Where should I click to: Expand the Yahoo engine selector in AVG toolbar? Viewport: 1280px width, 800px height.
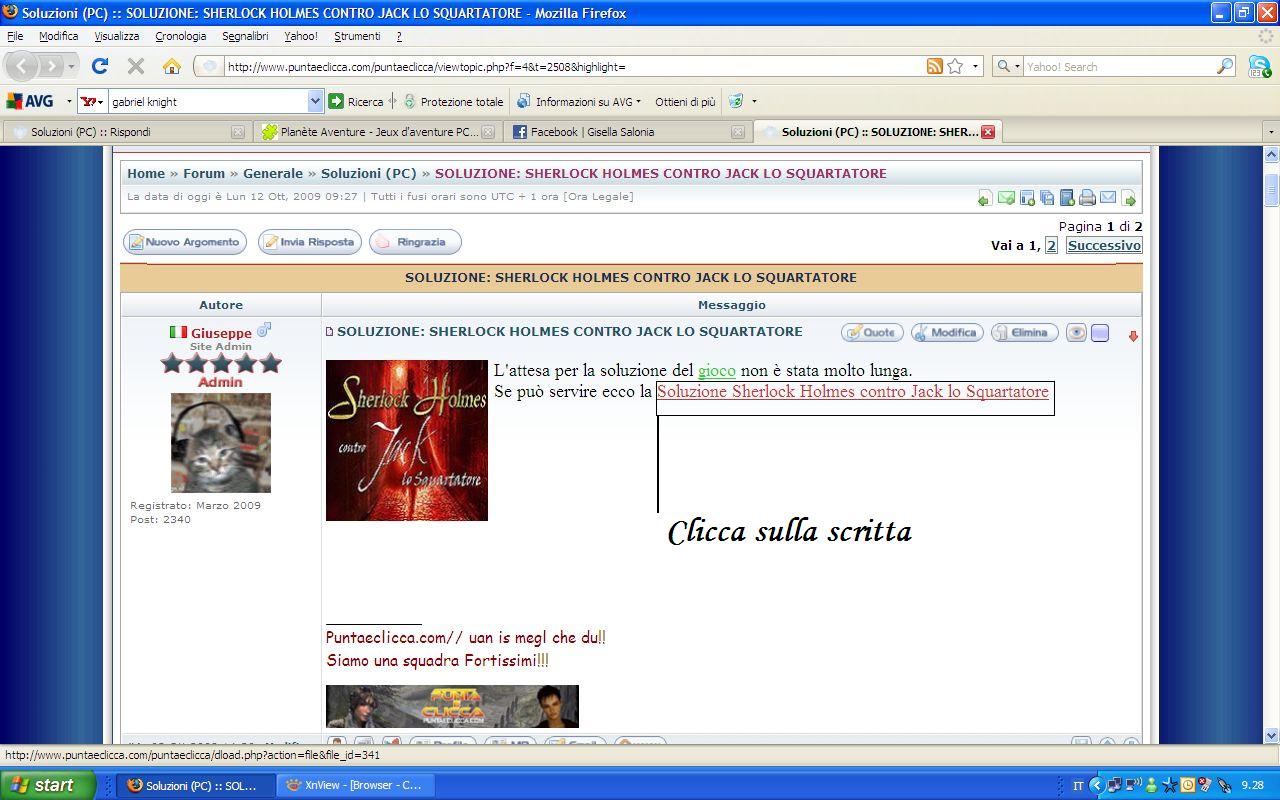point(93,101)
